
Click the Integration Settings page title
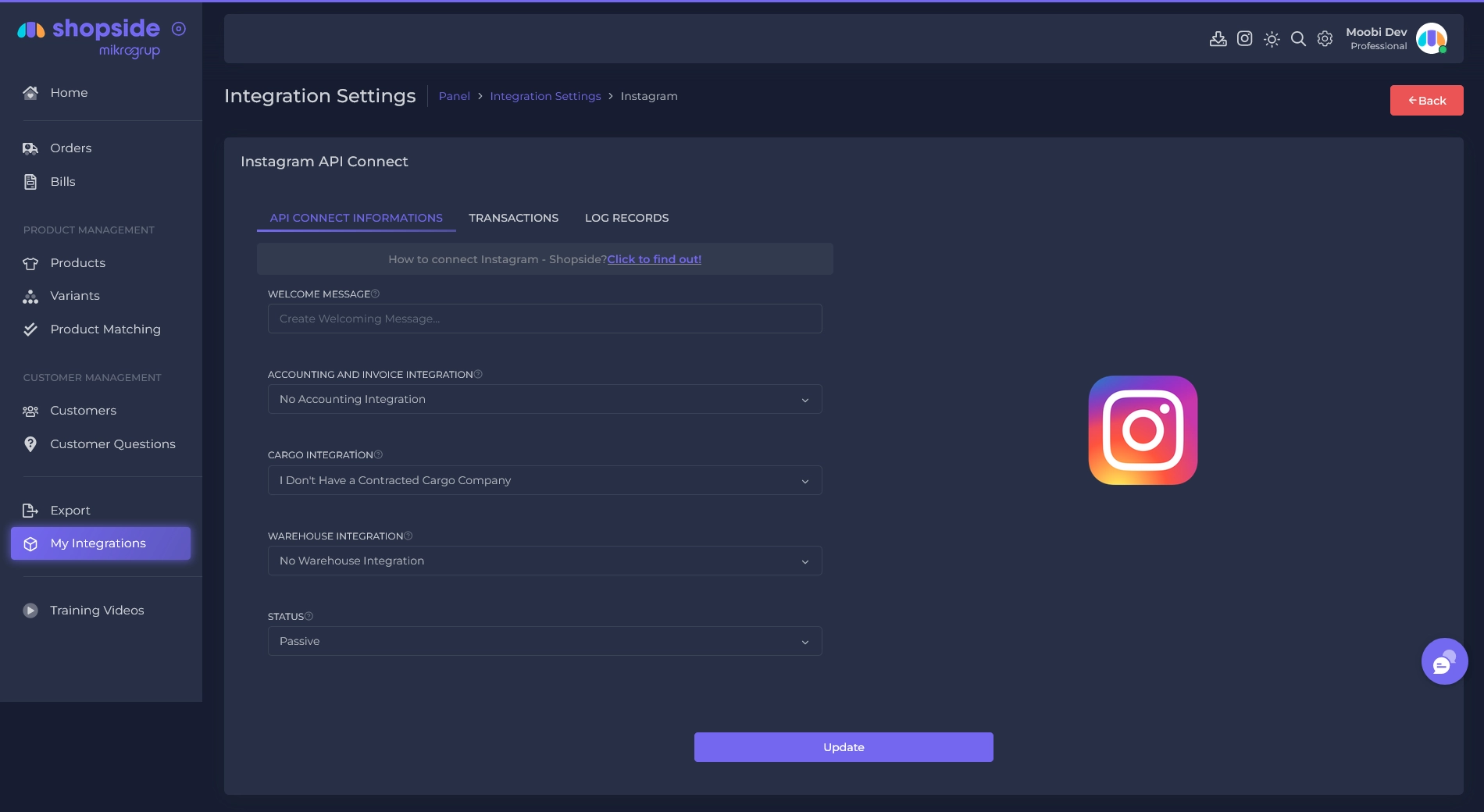(x=320, y=96)
